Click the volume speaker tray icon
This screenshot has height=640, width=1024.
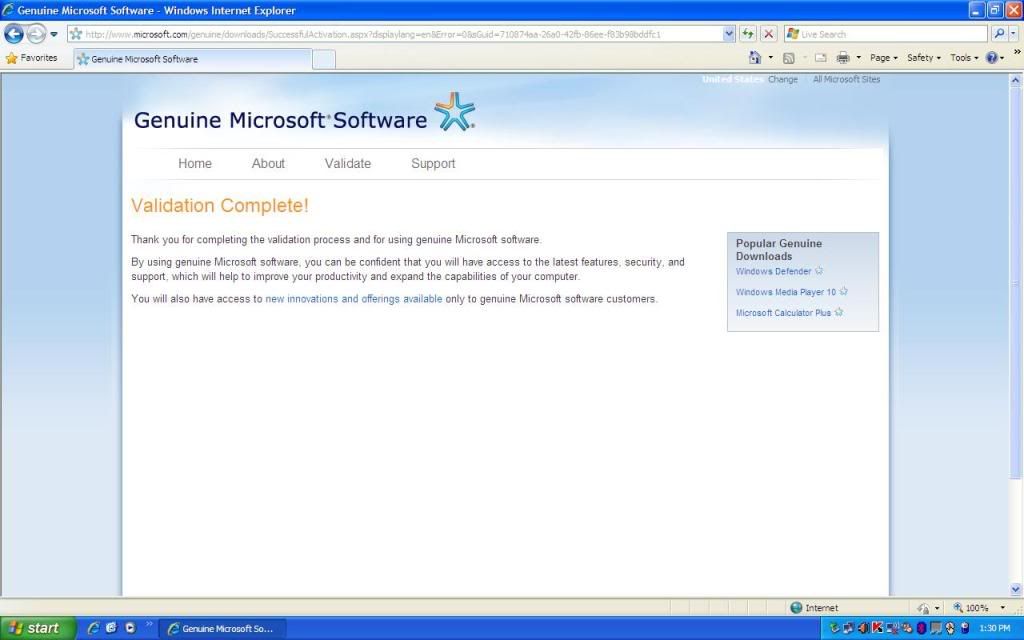[863, 628]
